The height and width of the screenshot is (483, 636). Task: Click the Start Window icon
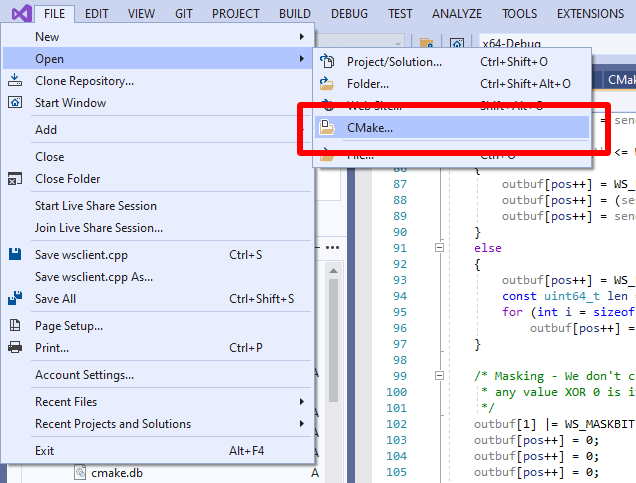(x=15, y=103)
